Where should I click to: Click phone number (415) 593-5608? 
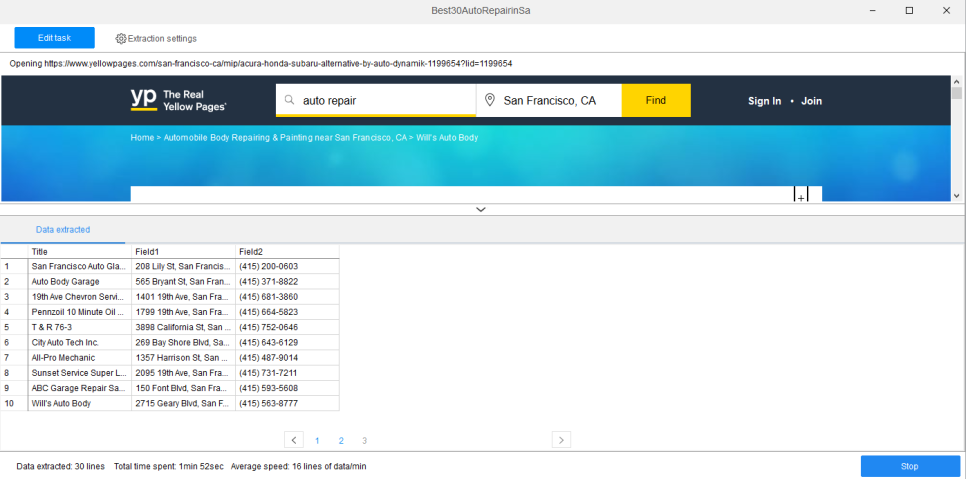tap(287, 388)
